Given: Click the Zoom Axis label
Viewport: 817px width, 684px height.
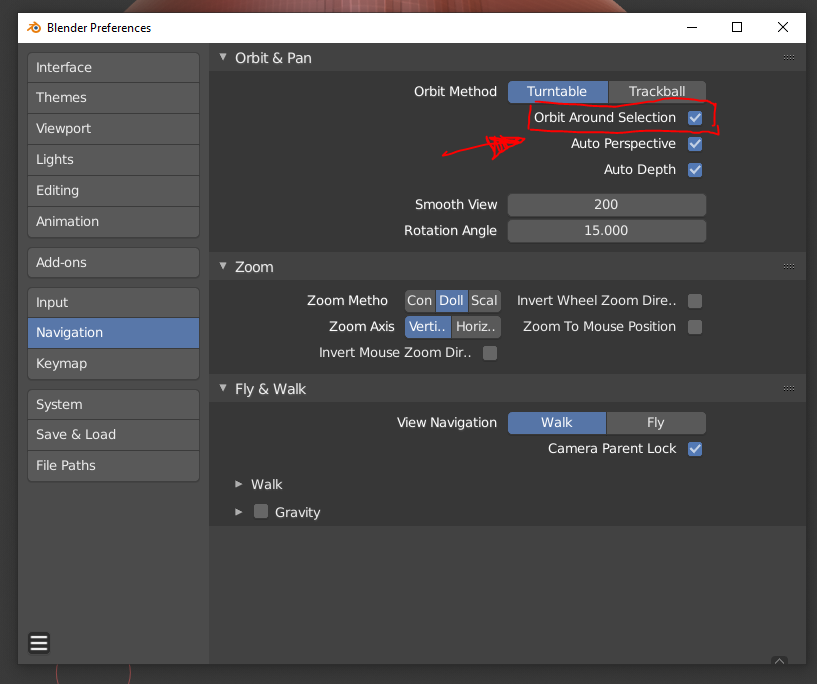Looking at the screenshot, I should click(362, 327).
